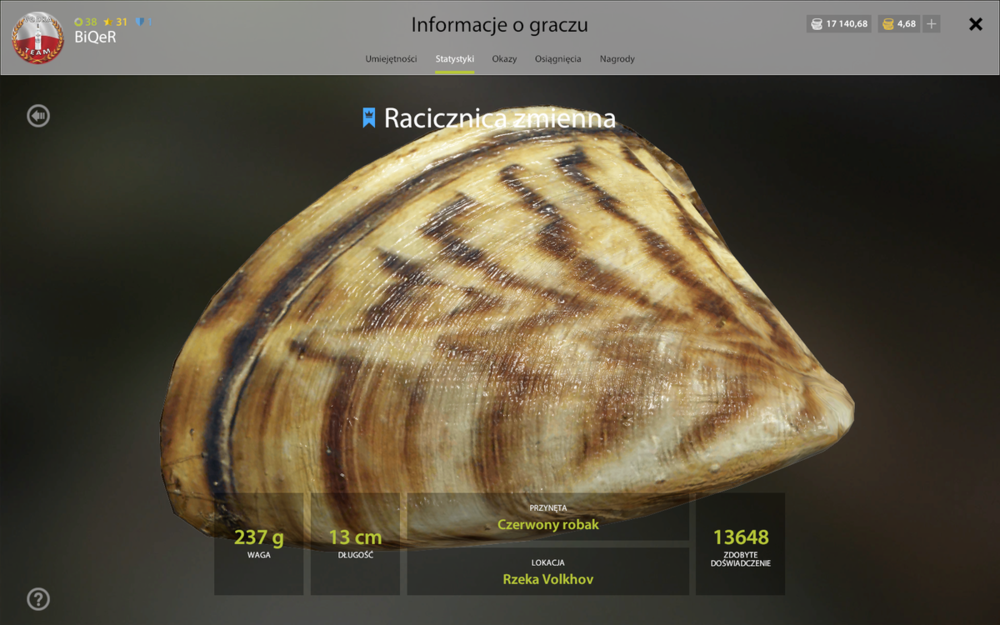
Task: Open the Umiejętności tab
Action: 391,59
